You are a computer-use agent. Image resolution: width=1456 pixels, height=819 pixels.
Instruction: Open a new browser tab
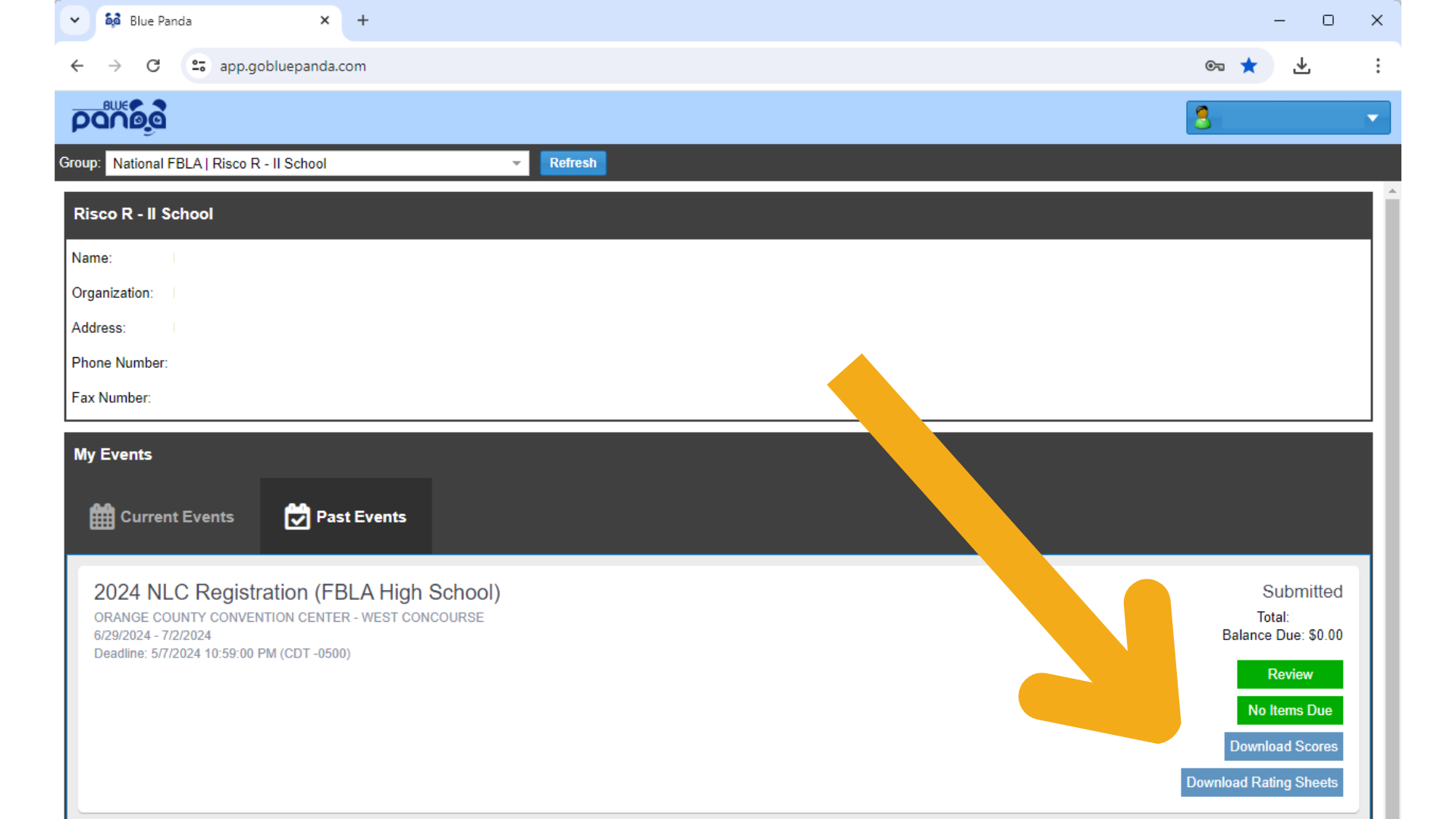pyautogui.click(x=362, y=20)
